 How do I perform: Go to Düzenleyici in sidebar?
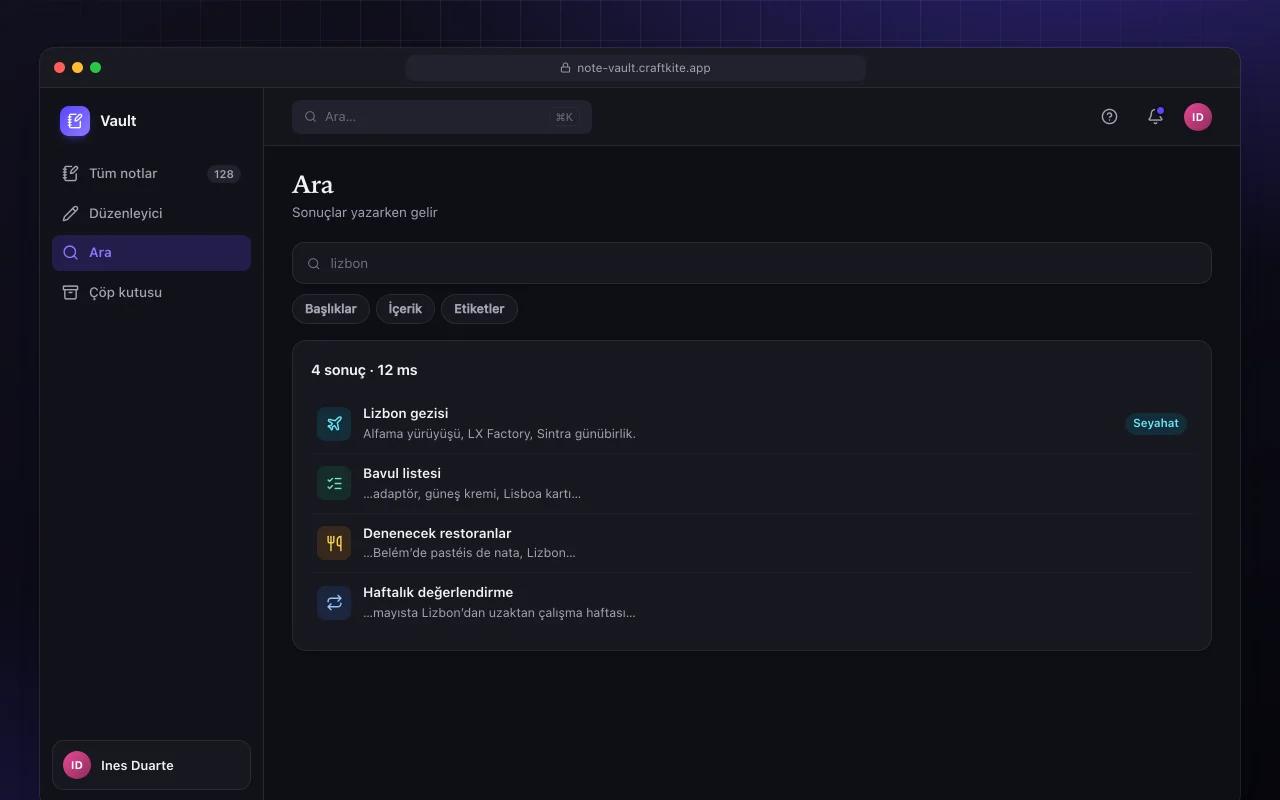(151, 213)
